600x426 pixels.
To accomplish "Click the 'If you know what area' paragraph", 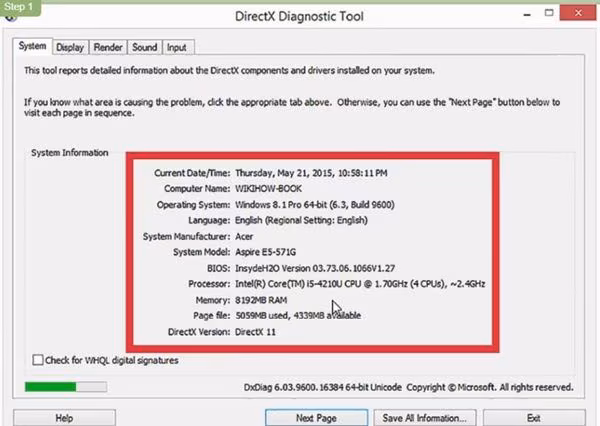I will coord(292,108).
